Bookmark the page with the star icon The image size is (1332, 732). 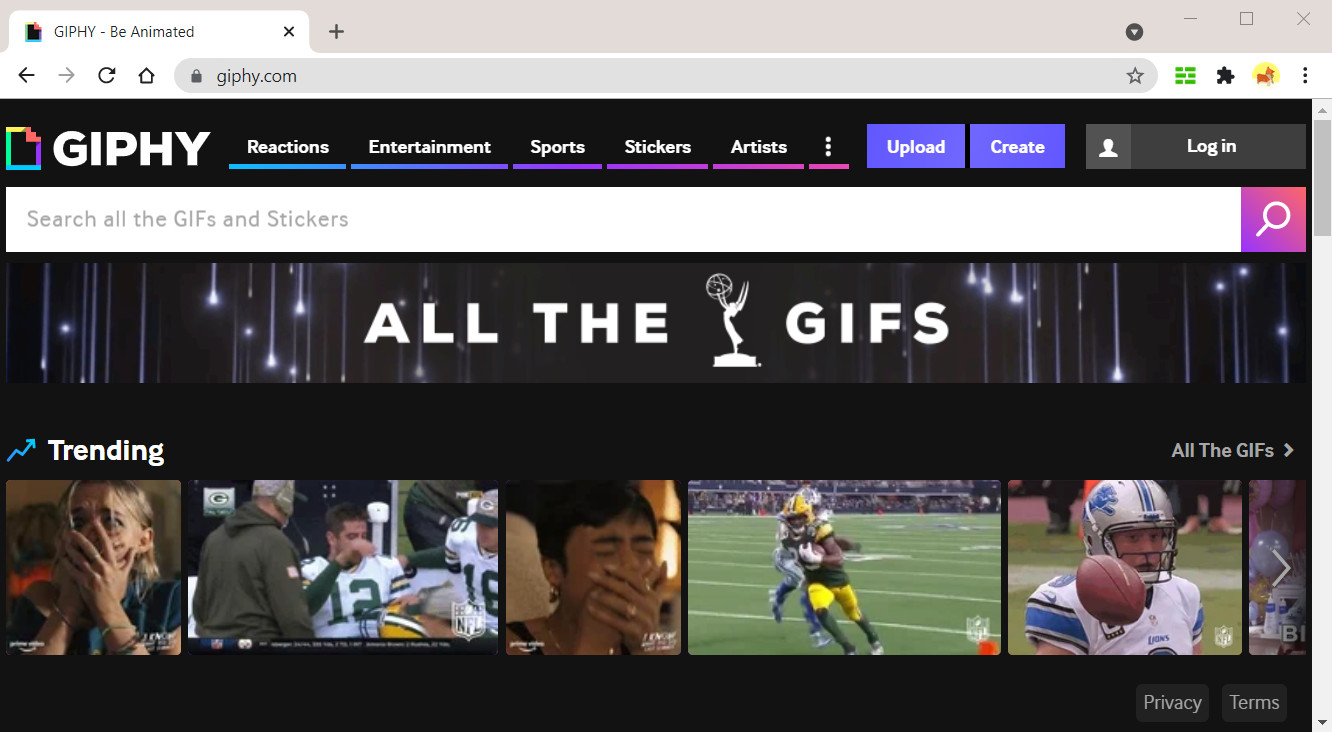pyautogui.click(x=1135, y=75)
